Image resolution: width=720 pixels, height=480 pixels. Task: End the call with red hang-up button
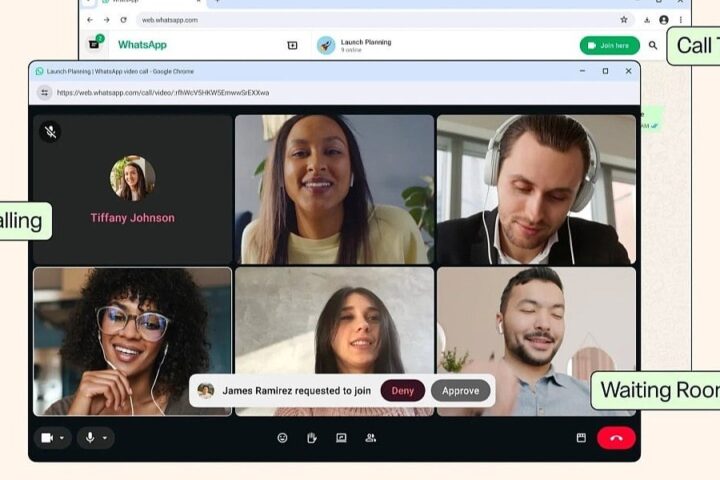point(616,438)
